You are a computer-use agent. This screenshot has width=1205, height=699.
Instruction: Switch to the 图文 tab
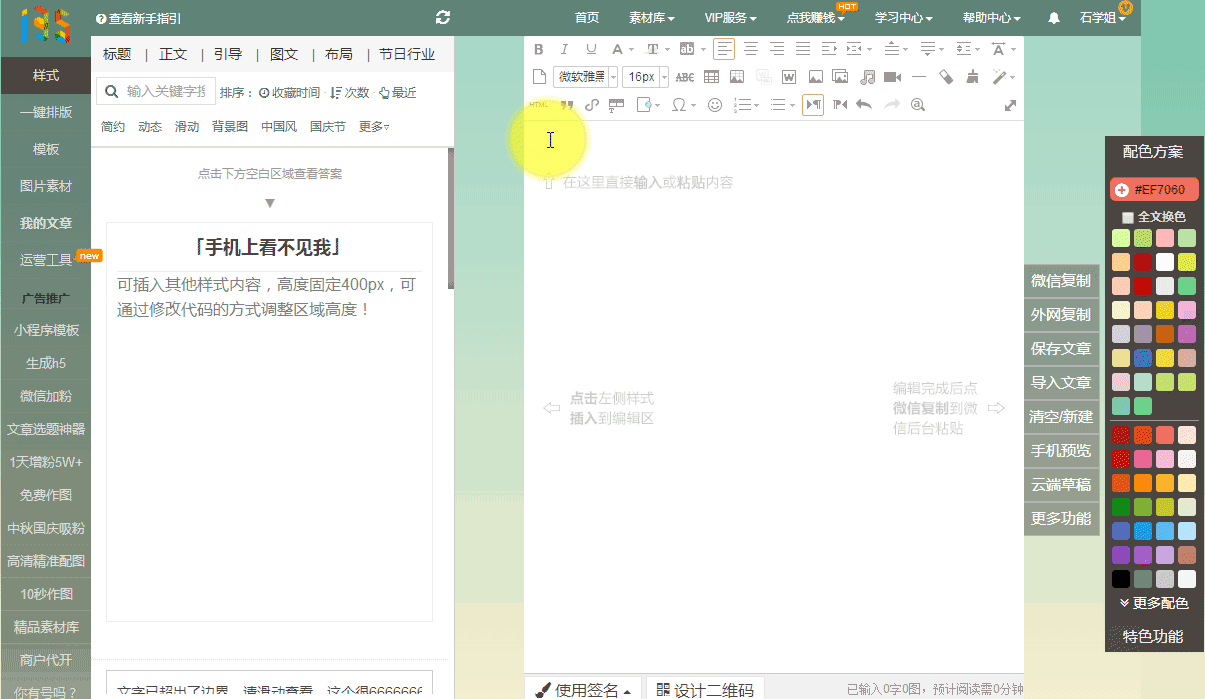tap(284, 54)
